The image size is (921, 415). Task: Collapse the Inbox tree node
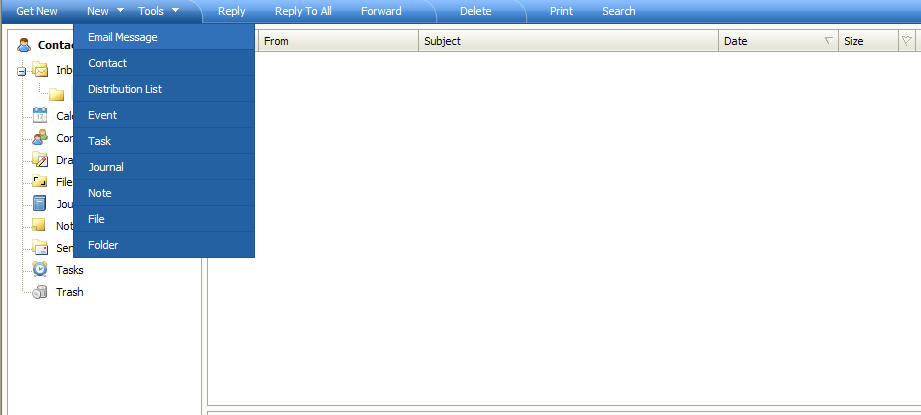coord(21,71)
